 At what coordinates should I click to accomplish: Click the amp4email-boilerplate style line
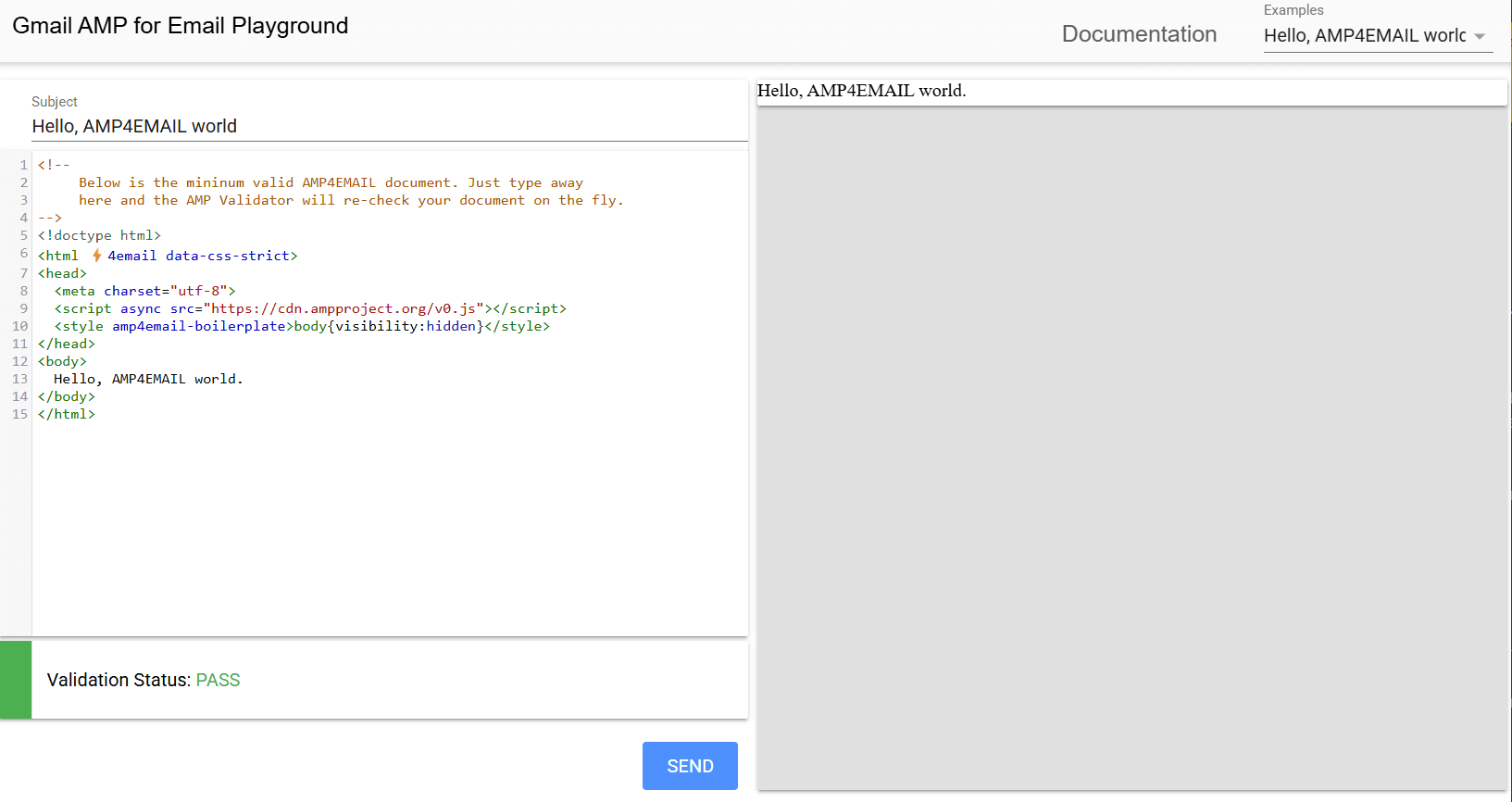(x=302, y=326)
